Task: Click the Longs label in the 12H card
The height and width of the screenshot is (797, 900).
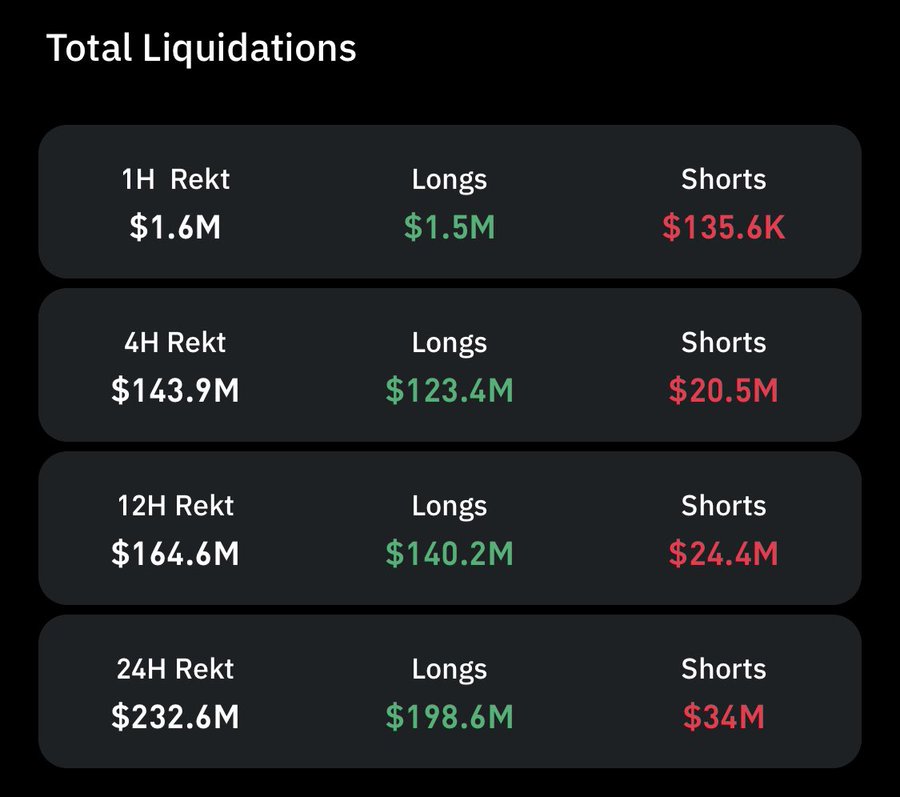Action: 449,506
